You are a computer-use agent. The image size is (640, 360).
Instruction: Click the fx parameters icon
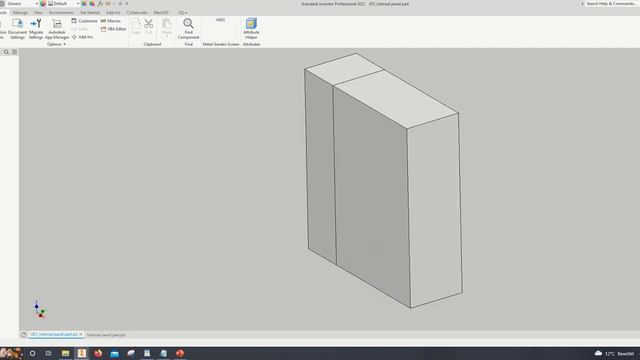100,3
